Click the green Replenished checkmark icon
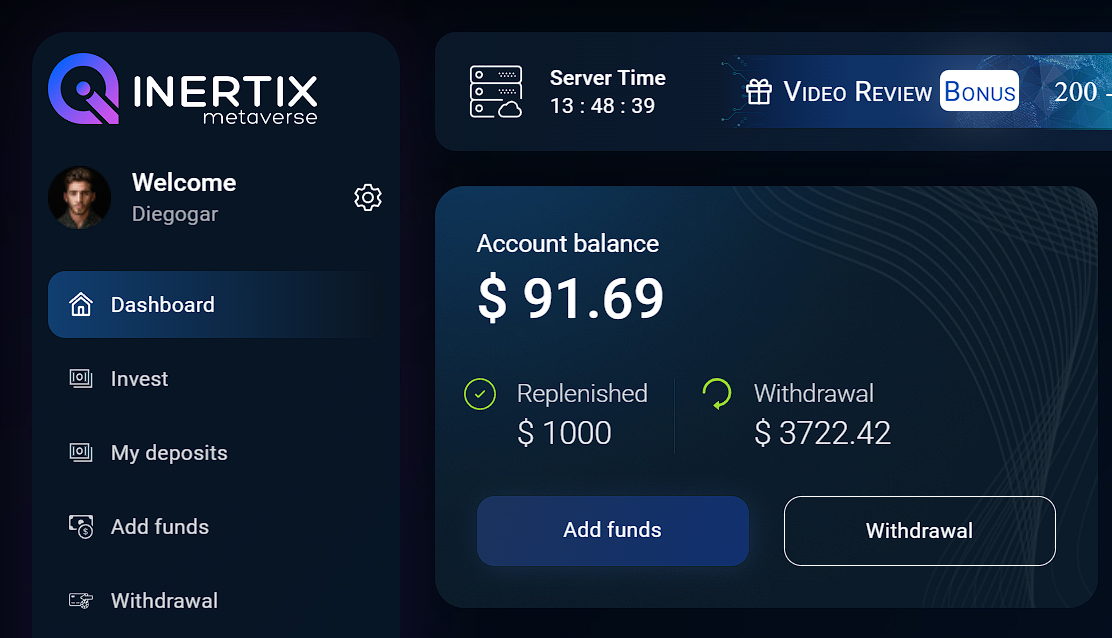This screenshot has height=638, width=1112. 480,394
